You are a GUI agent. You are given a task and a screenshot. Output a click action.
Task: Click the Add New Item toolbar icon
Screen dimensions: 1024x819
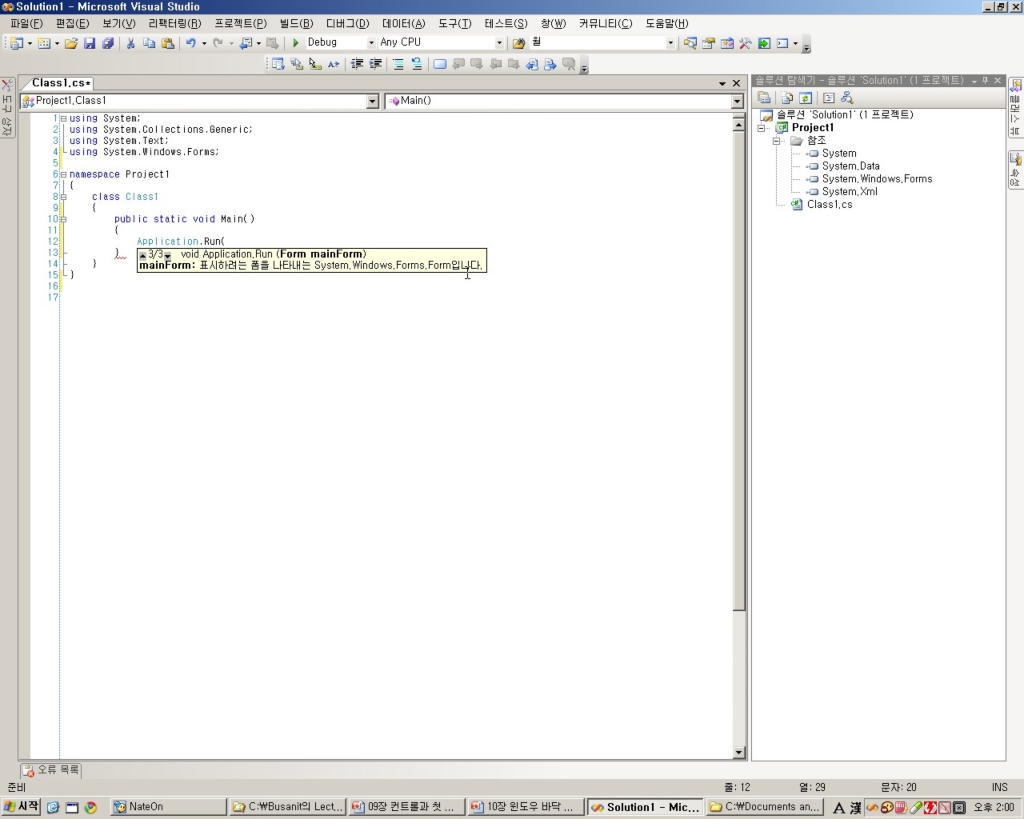(x=44, y=43)
